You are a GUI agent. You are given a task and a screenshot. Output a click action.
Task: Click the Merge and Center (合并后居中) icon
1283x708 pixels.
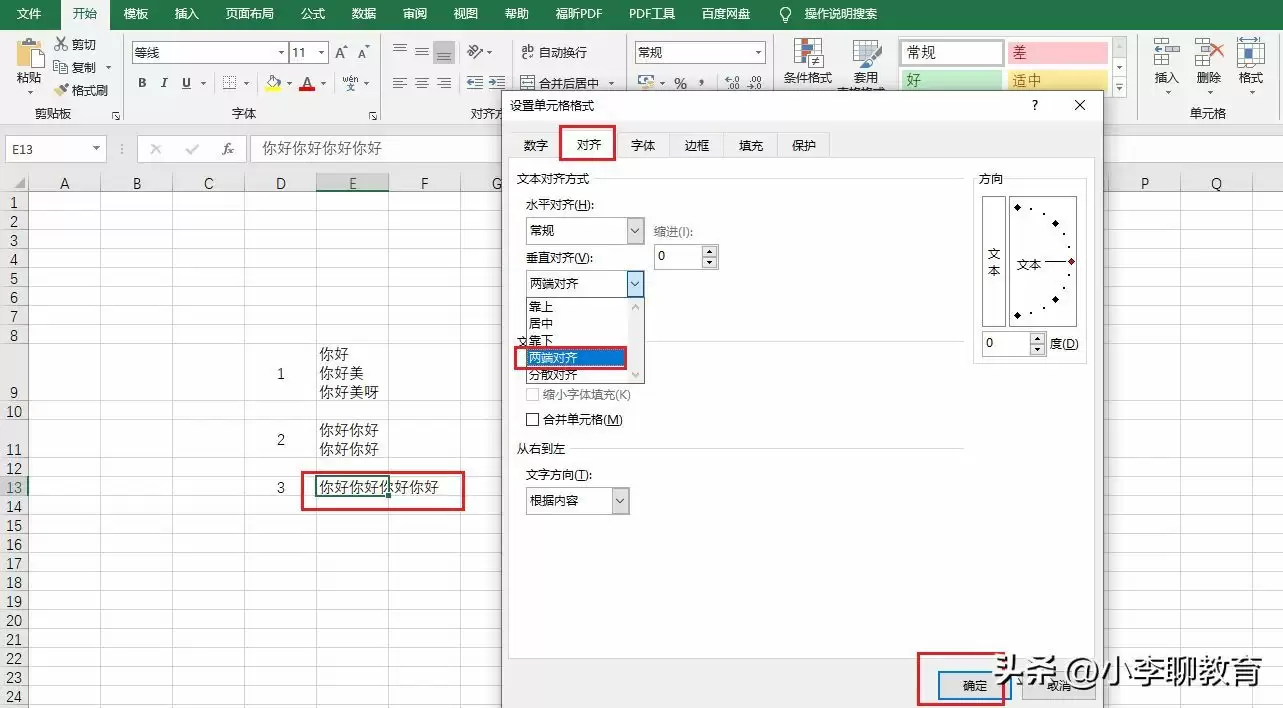[x=528, y=82]
